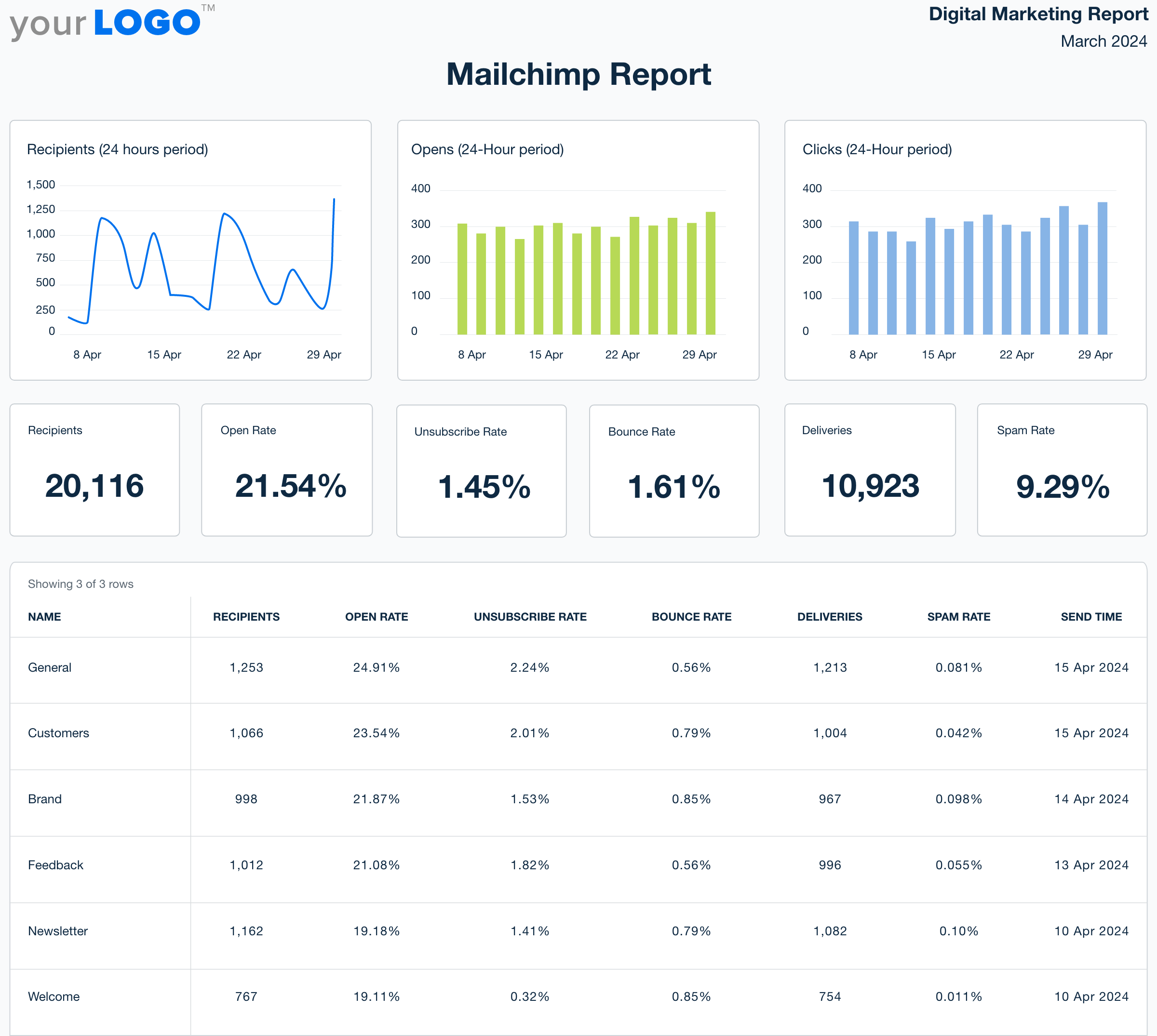Screen dimensions: 1157x1036
Task: Click the RECIPIENTS column header
Action: [x=246, y=616]
